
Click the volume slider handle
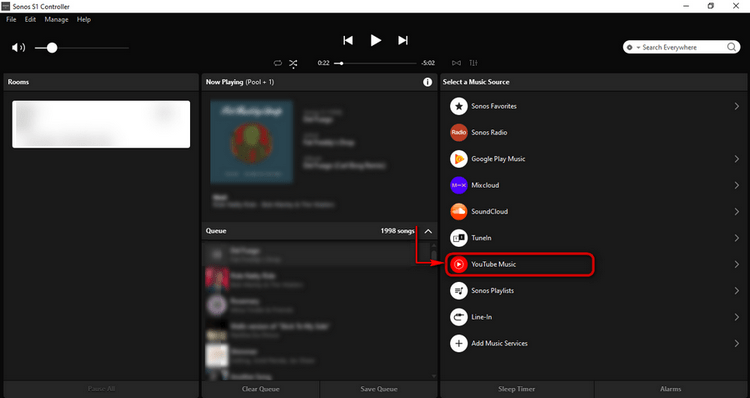coord(52,48)
